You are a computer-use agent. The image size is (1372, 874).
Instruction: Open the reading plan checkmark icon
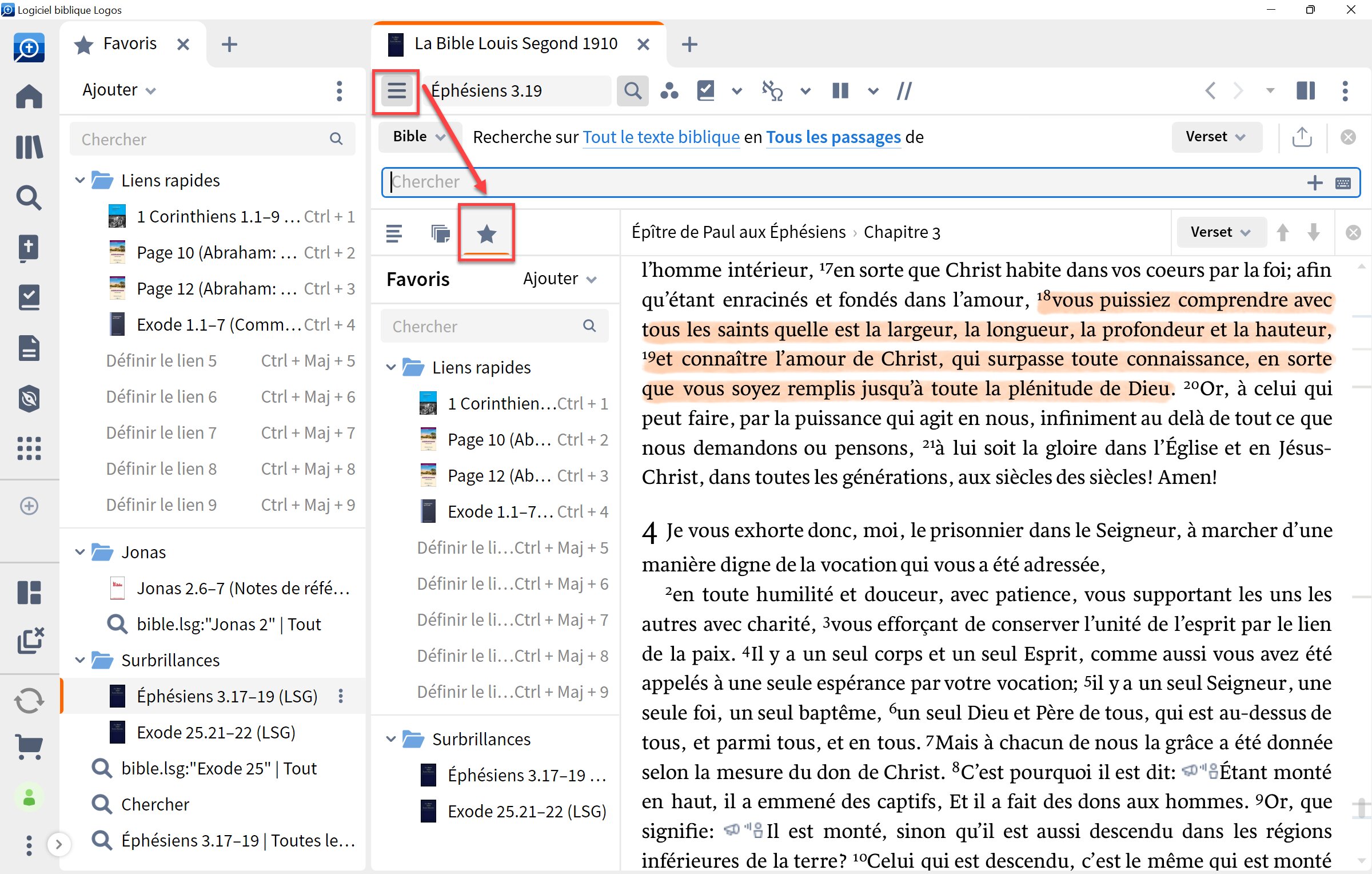[29, 298]
